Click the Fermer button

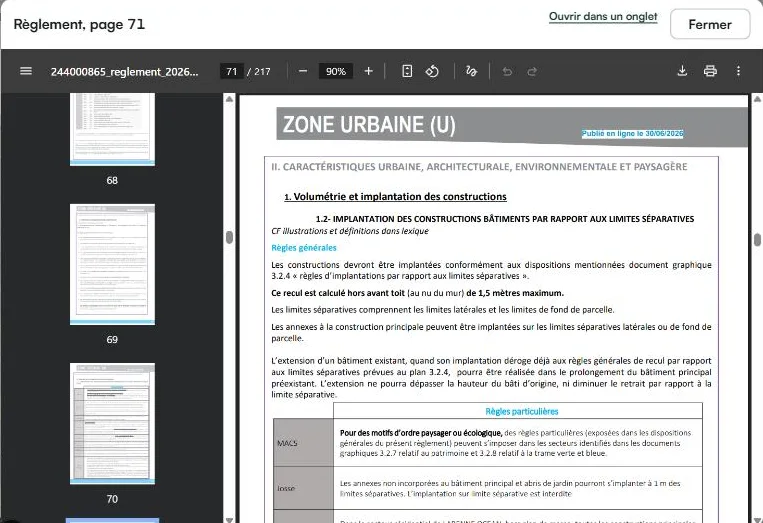pos(710,24)
